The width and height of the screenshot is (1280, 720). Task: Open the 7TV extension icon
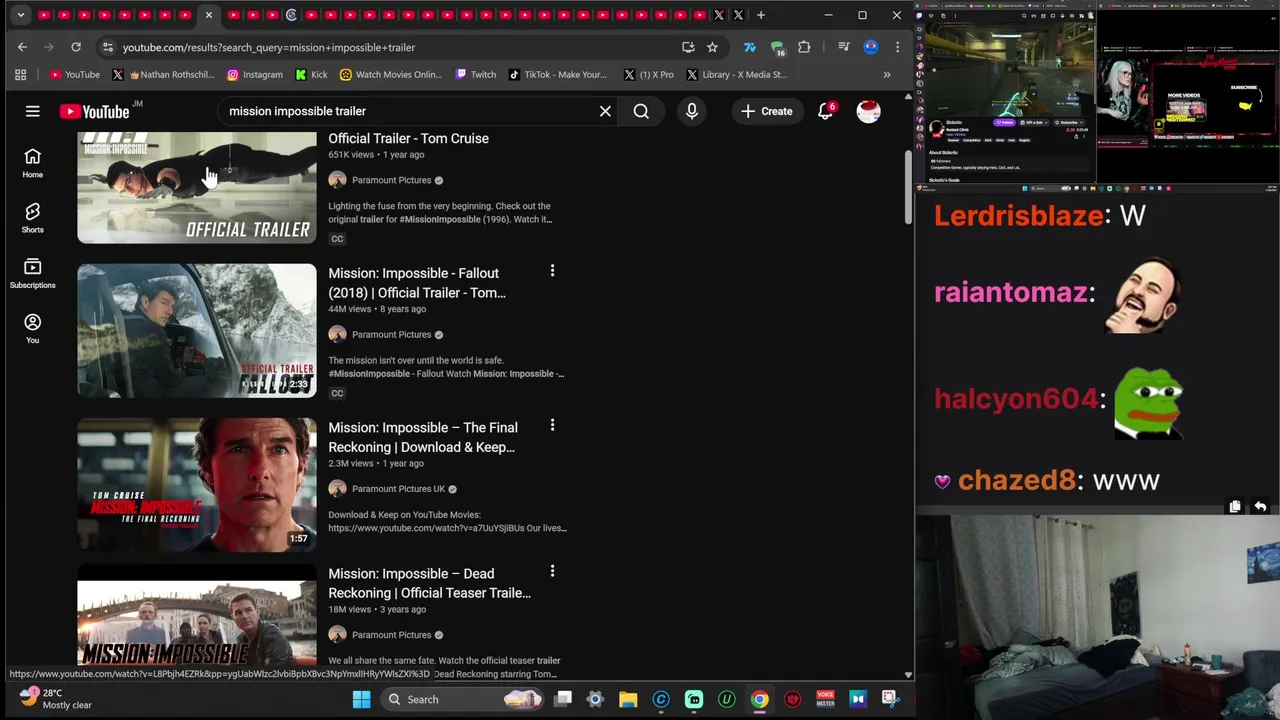749,47
